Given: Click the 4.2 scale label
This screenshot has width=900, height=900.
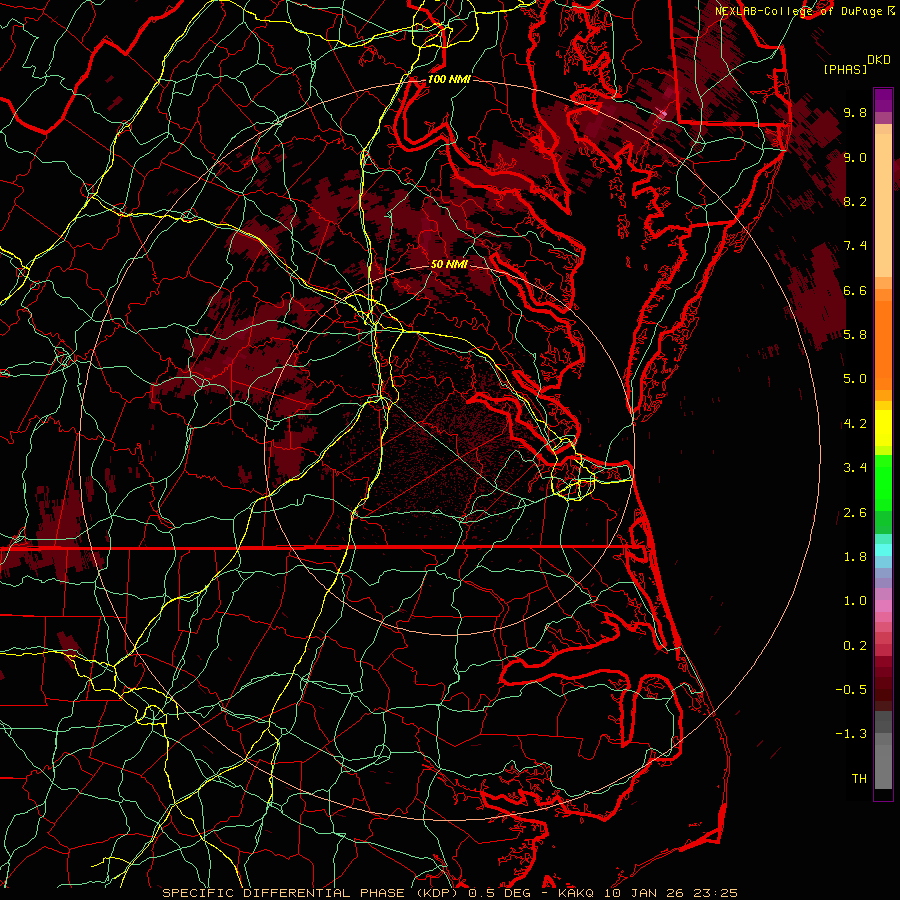Looking at the screenshot, I should click(x=855, y=424).
